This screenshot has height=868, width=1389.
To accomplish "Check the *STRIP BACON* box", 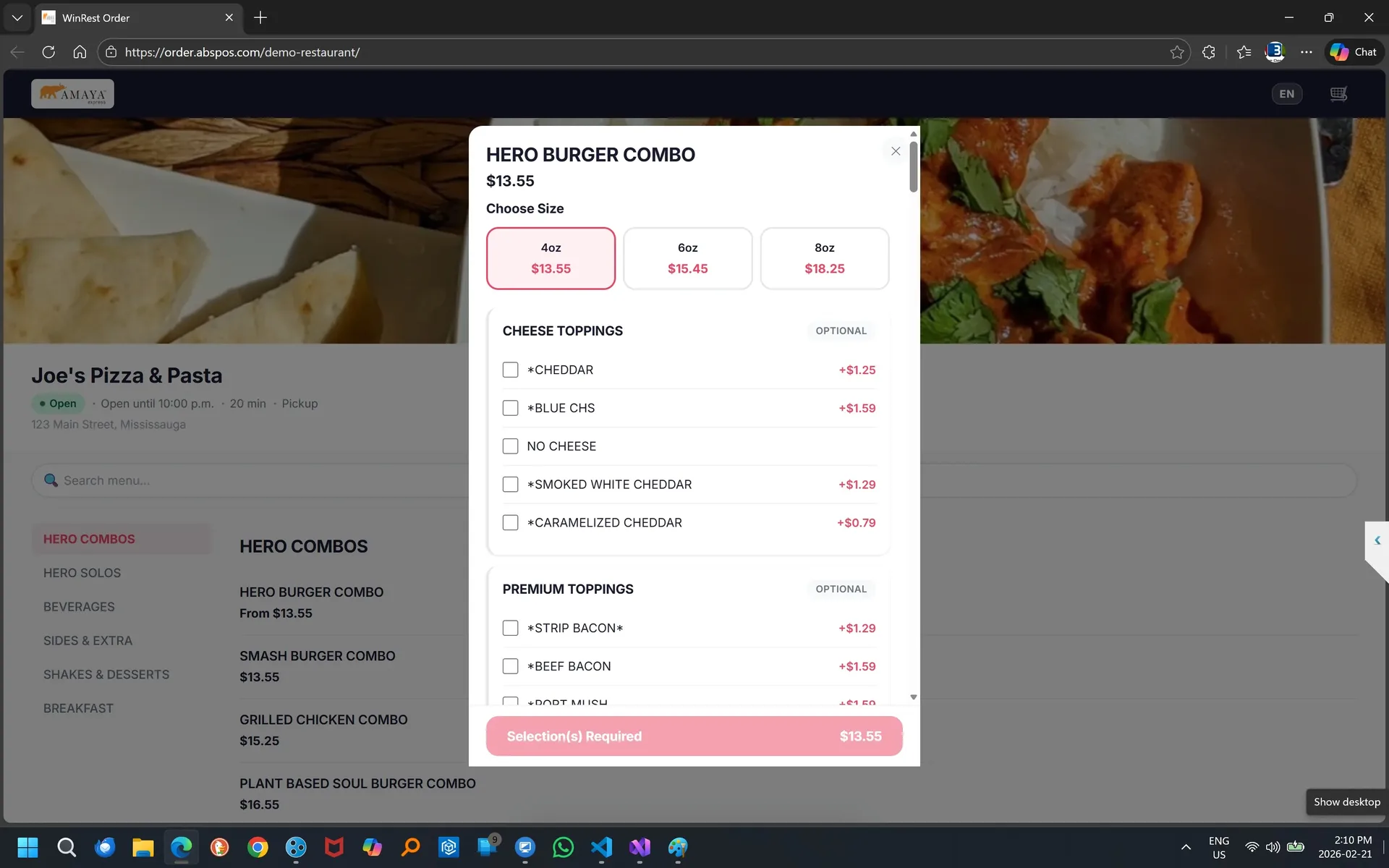I will (510, 628).
